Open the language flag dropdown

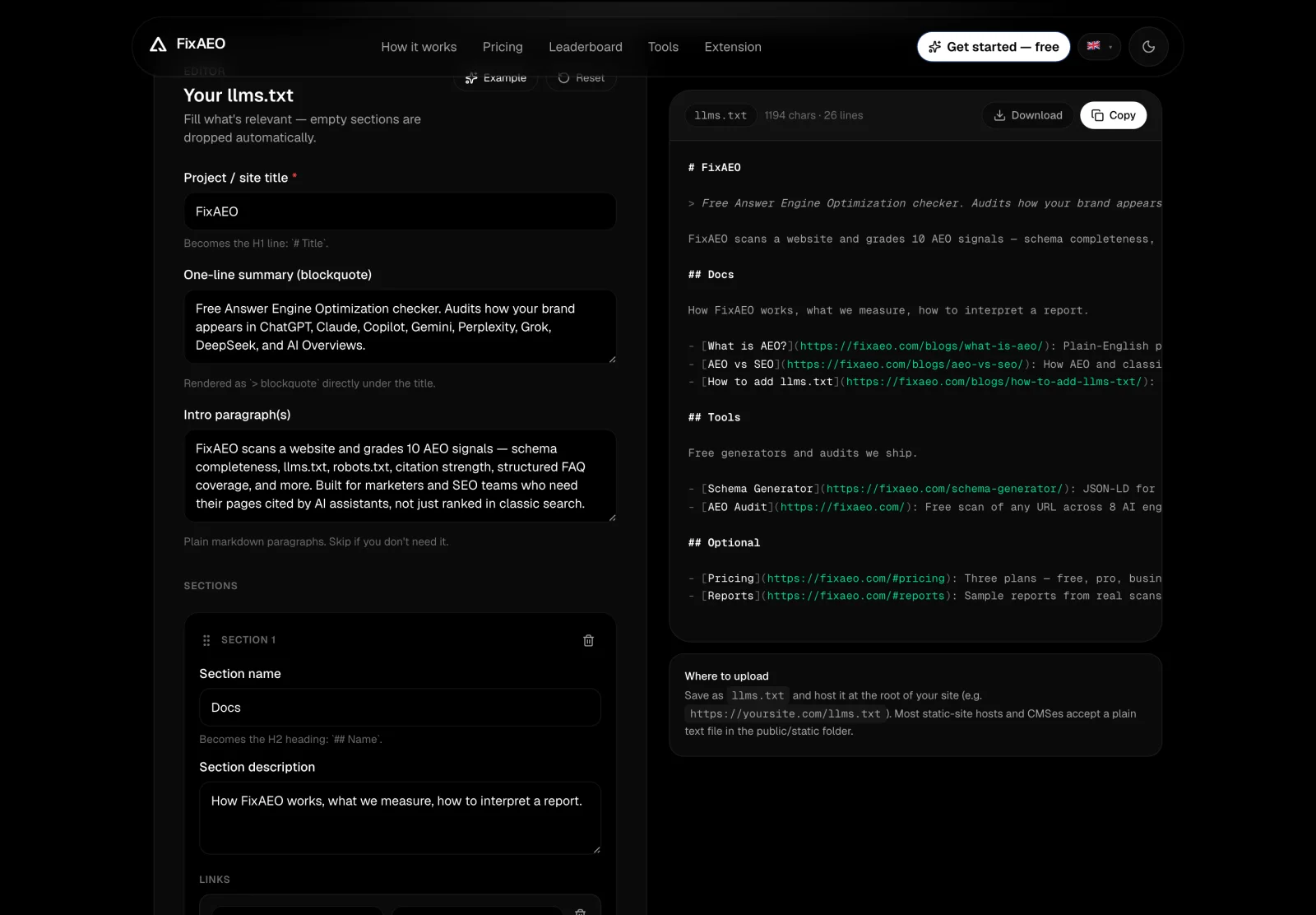(1100, 47)
